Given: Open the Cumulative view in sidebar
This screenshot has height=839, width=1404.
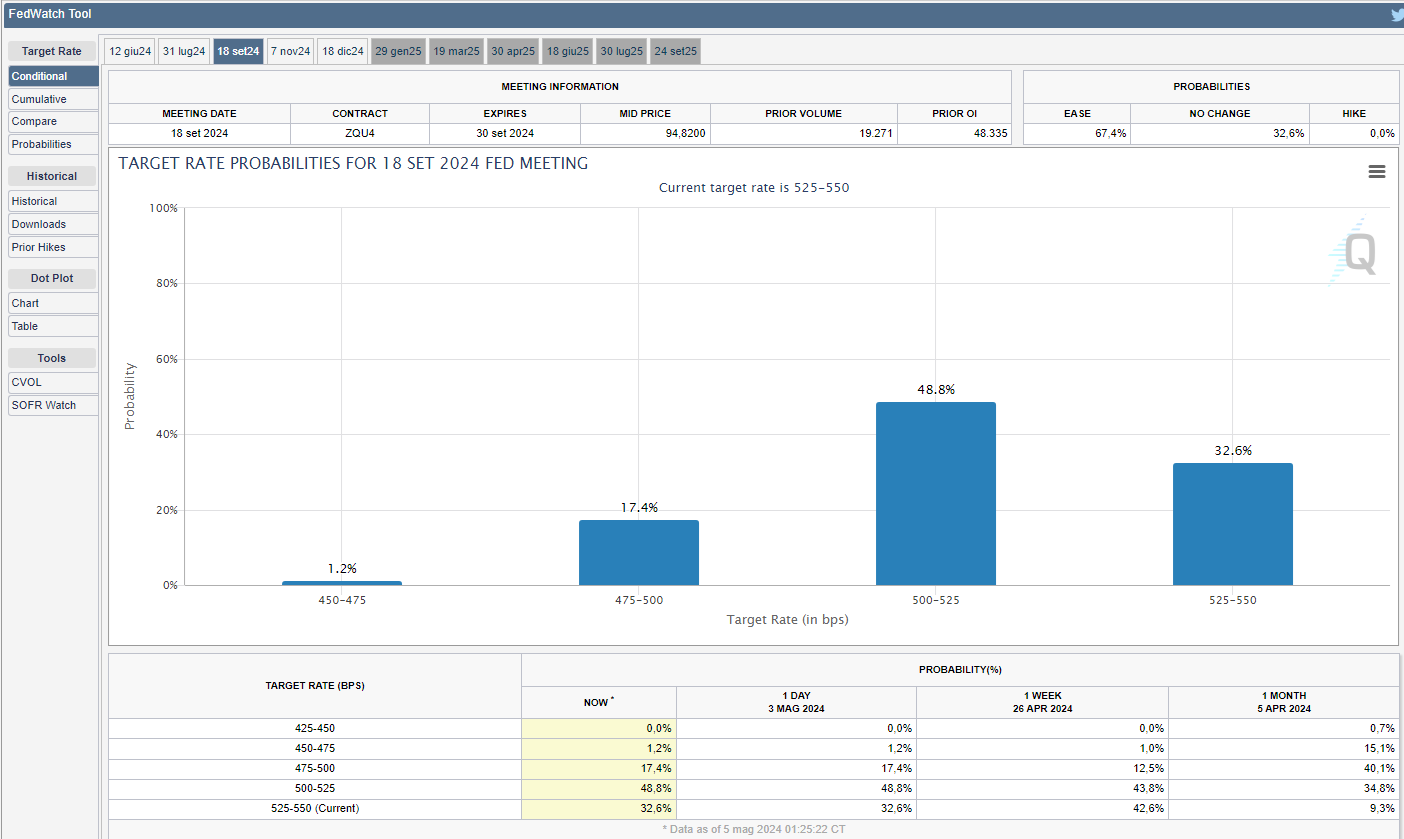Looking at the screenshot, I should click(53, 99).
